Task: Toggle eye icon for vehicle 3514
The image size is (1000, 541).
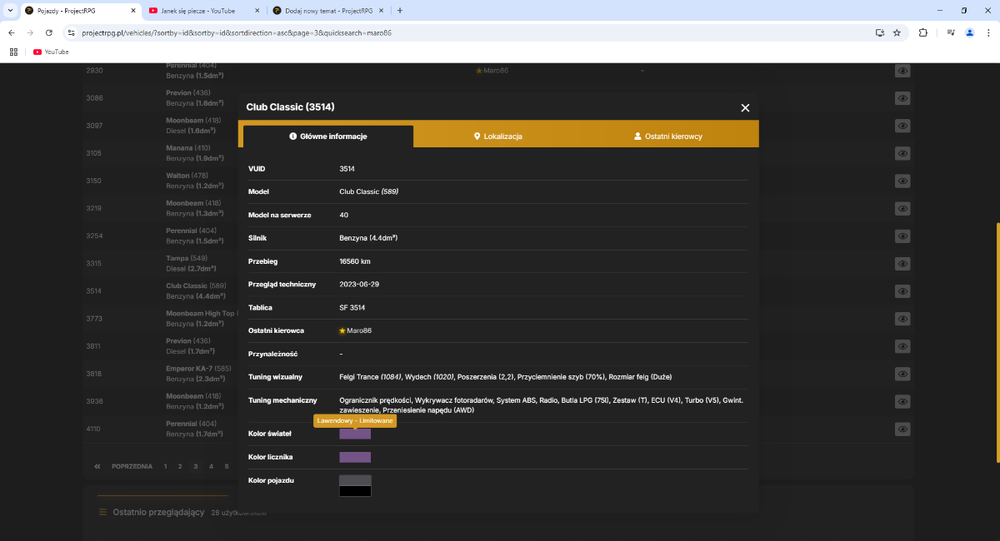Action: (902, 291)
